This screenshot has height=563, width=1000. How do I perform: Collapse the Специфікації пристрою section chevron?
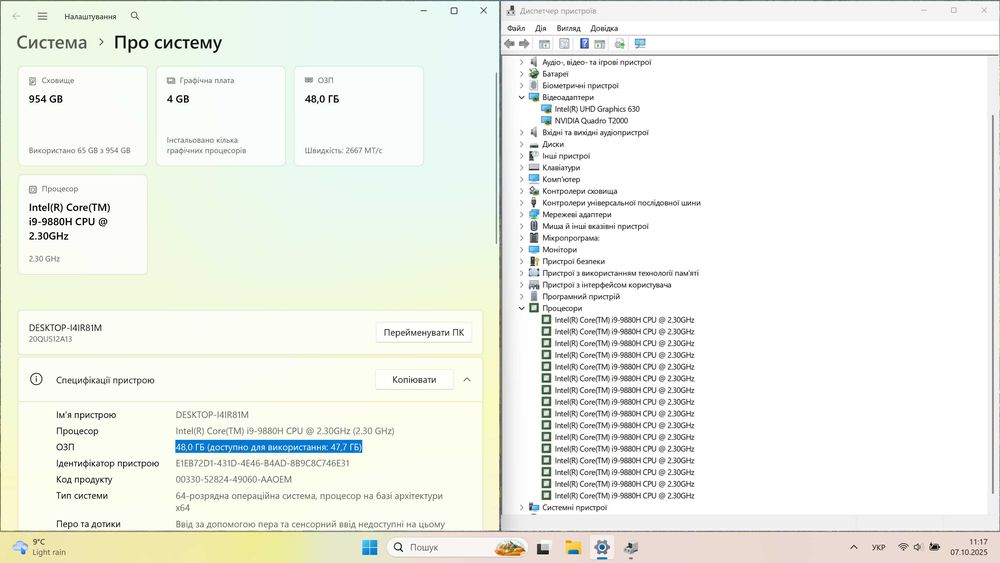[467, 379]
